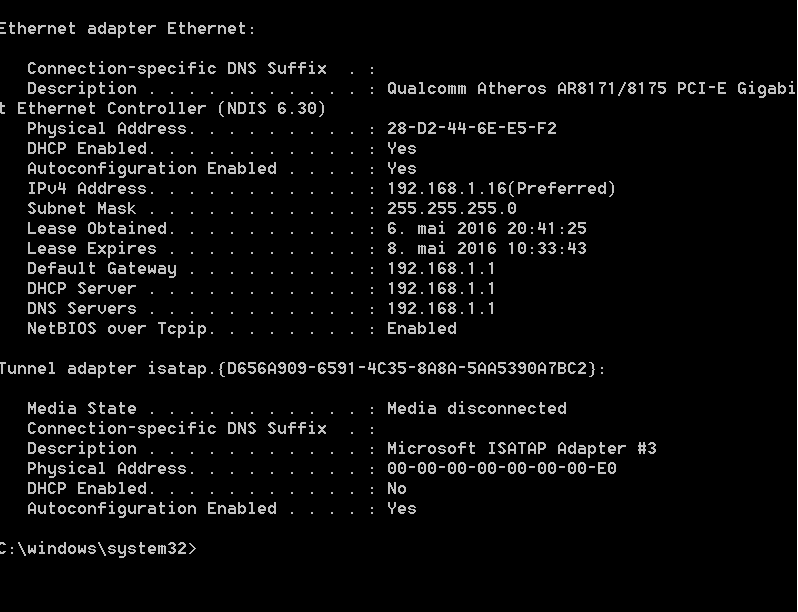Click the NetBIOS over Tcpip 'Enabled' value
The height and width of the screenshot is (612, 798).
point(422,328)
